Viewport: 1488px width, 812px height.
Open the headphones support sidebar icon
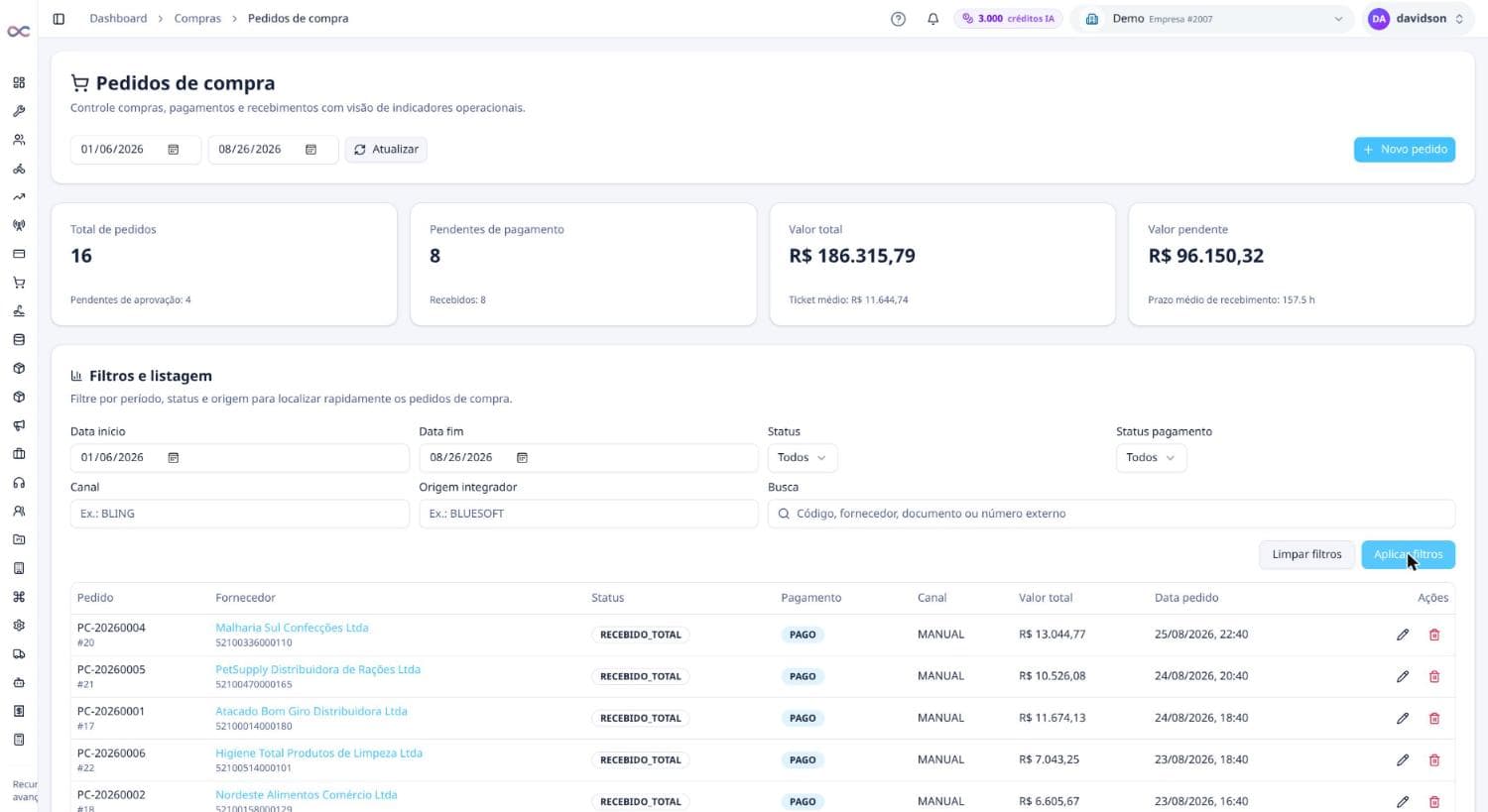click(x=19, y=483)
